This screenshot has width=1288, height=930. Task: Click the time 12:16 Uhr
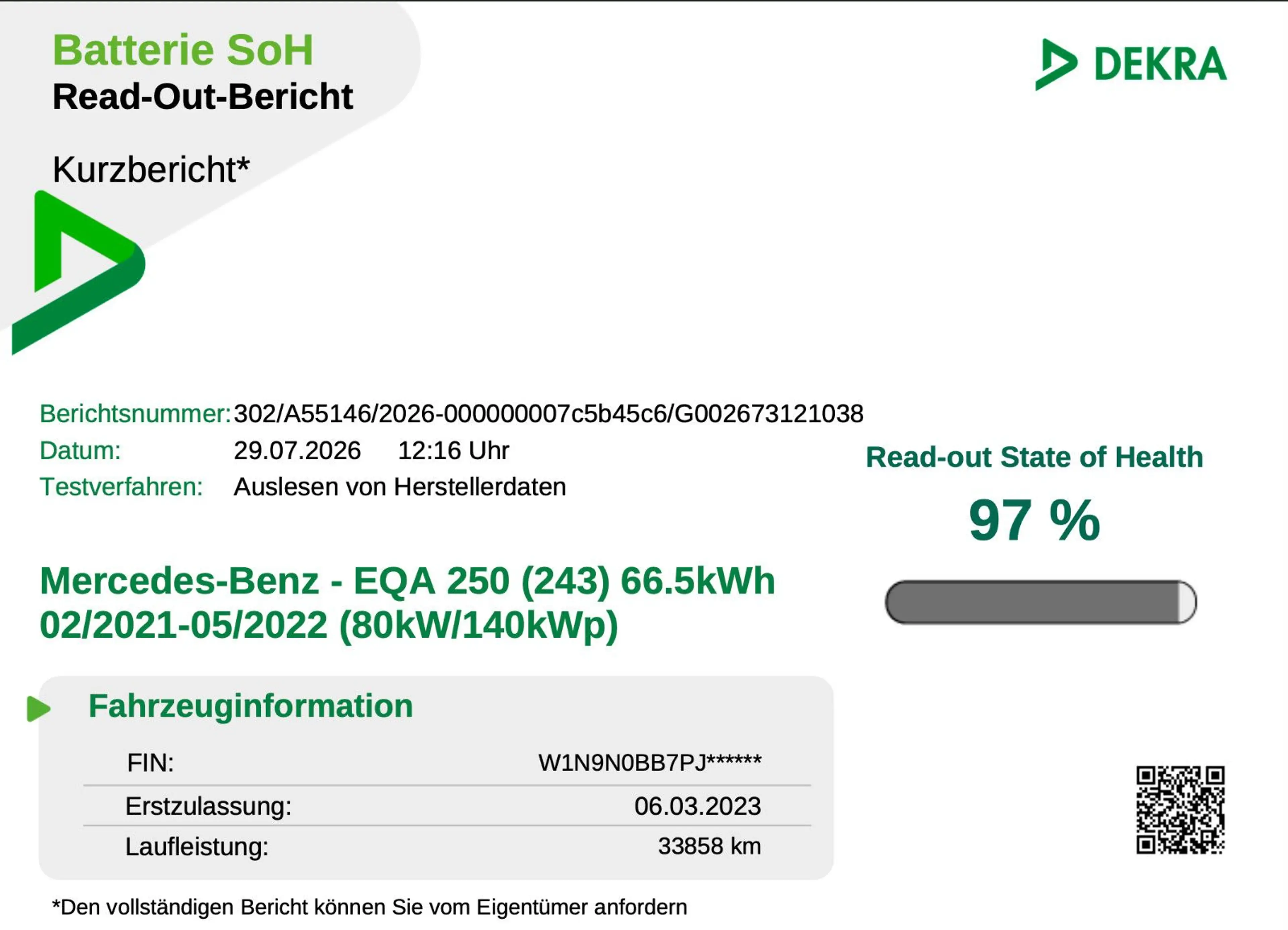click(x=453, y=451)
